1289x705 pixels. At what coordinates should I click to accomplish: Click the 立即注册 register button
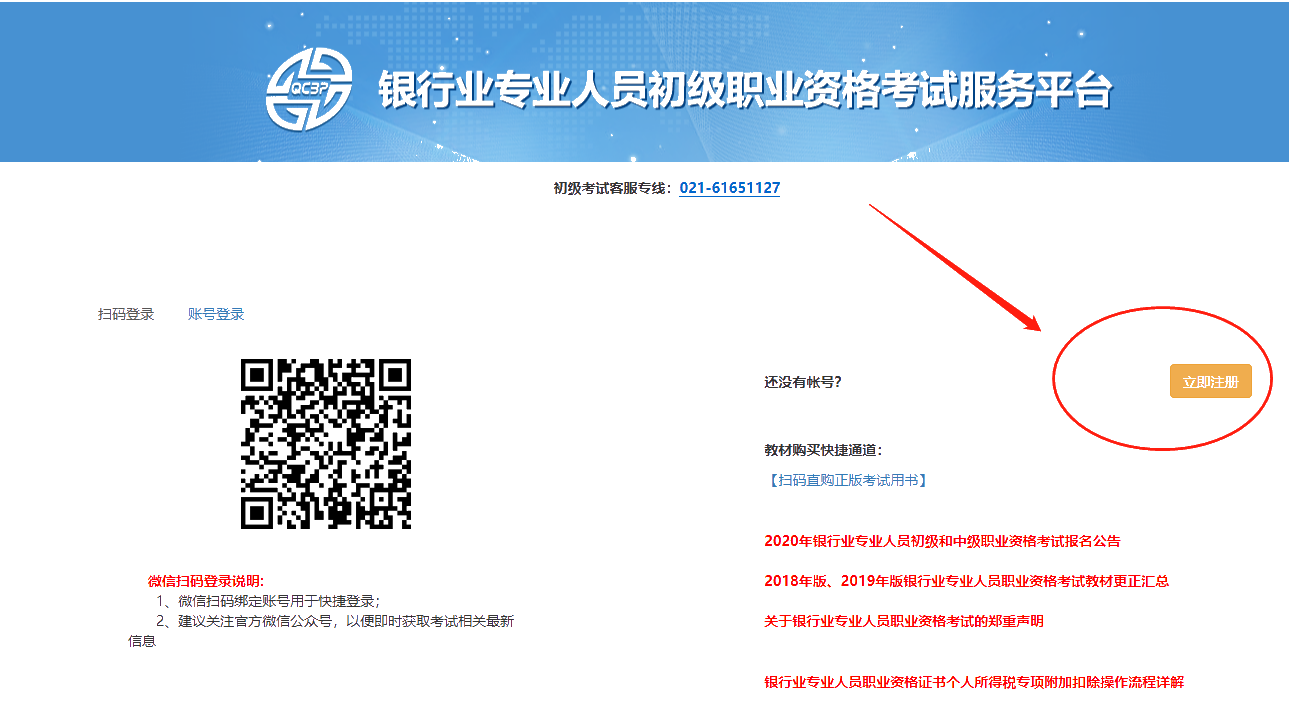1210,382
